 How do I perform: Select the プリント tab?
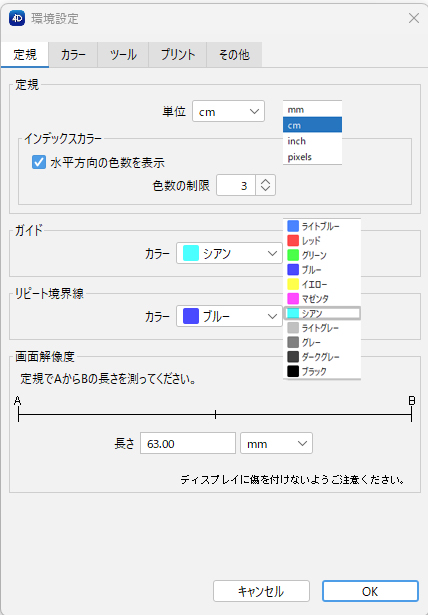click(178, 55)
